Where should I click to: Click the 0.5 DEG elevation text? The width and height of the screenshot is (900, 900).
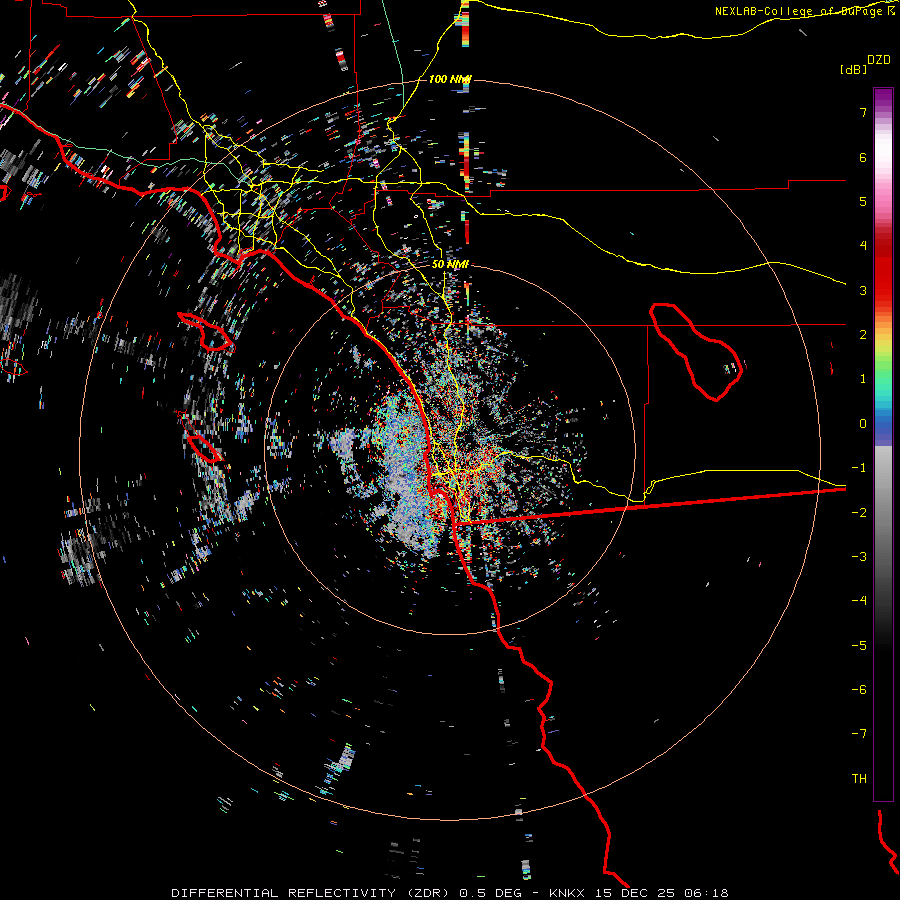pyautogui.click(x=490, y=893)
